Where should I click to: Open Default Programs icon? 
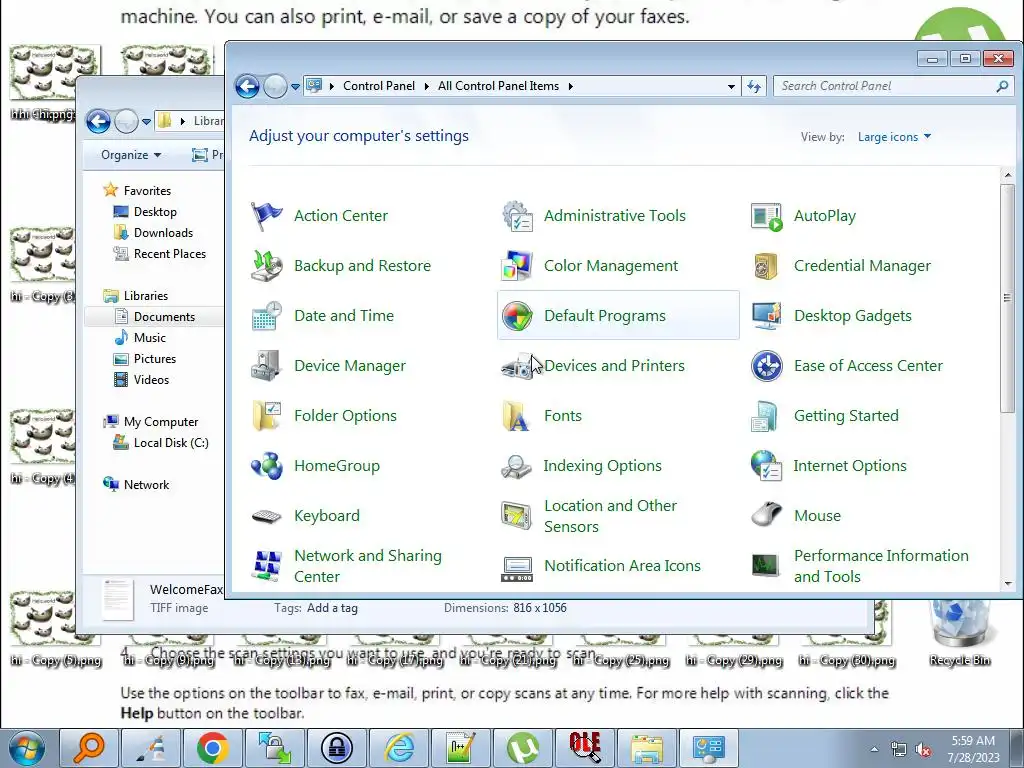(x=517, y=316)
